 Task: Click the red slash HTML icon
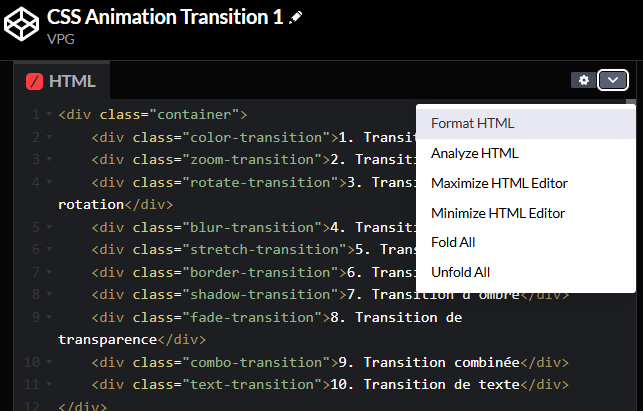[34, 81]
